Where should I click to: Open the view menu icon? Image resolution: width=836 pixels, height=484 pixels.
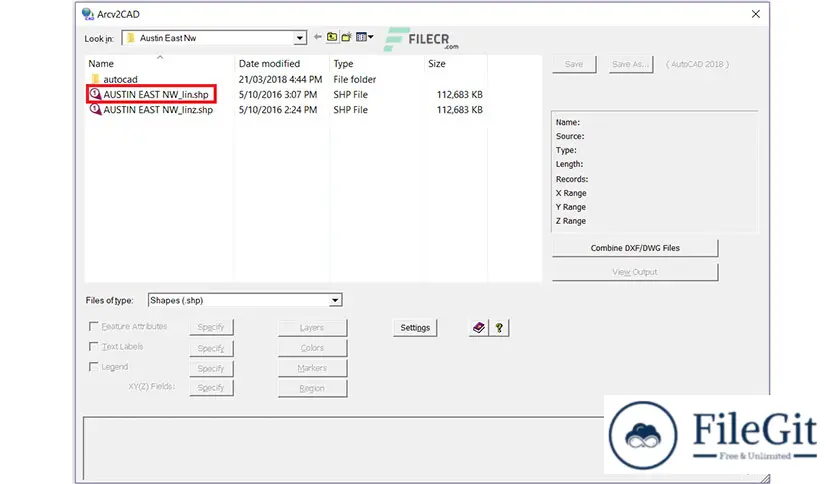365,37
